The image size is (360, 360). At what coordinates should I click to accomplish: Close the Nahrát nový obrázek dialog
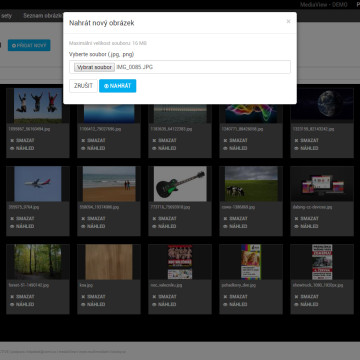tap(288, 21)
